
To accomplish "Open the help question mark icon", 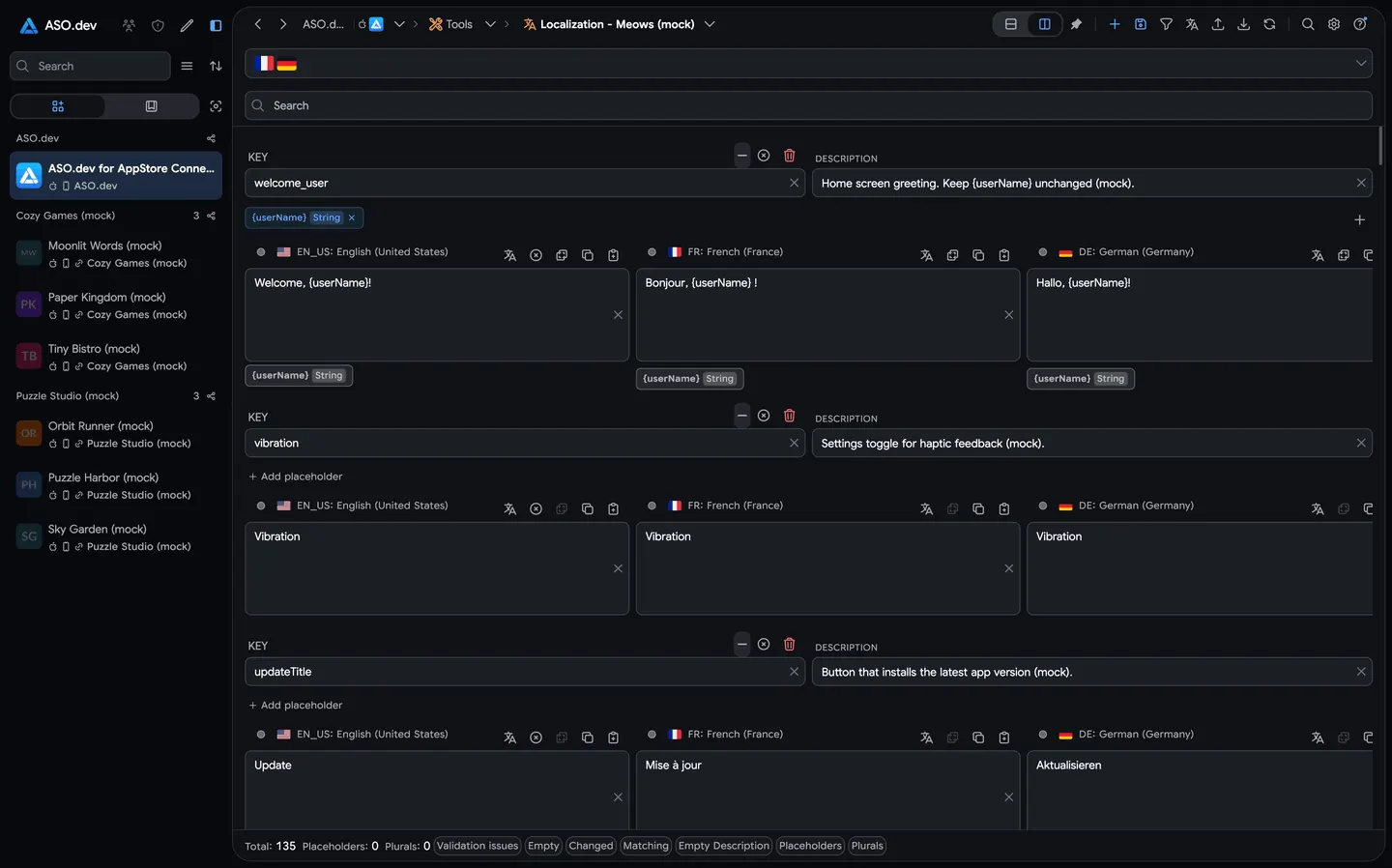I will click(1360, 24).
